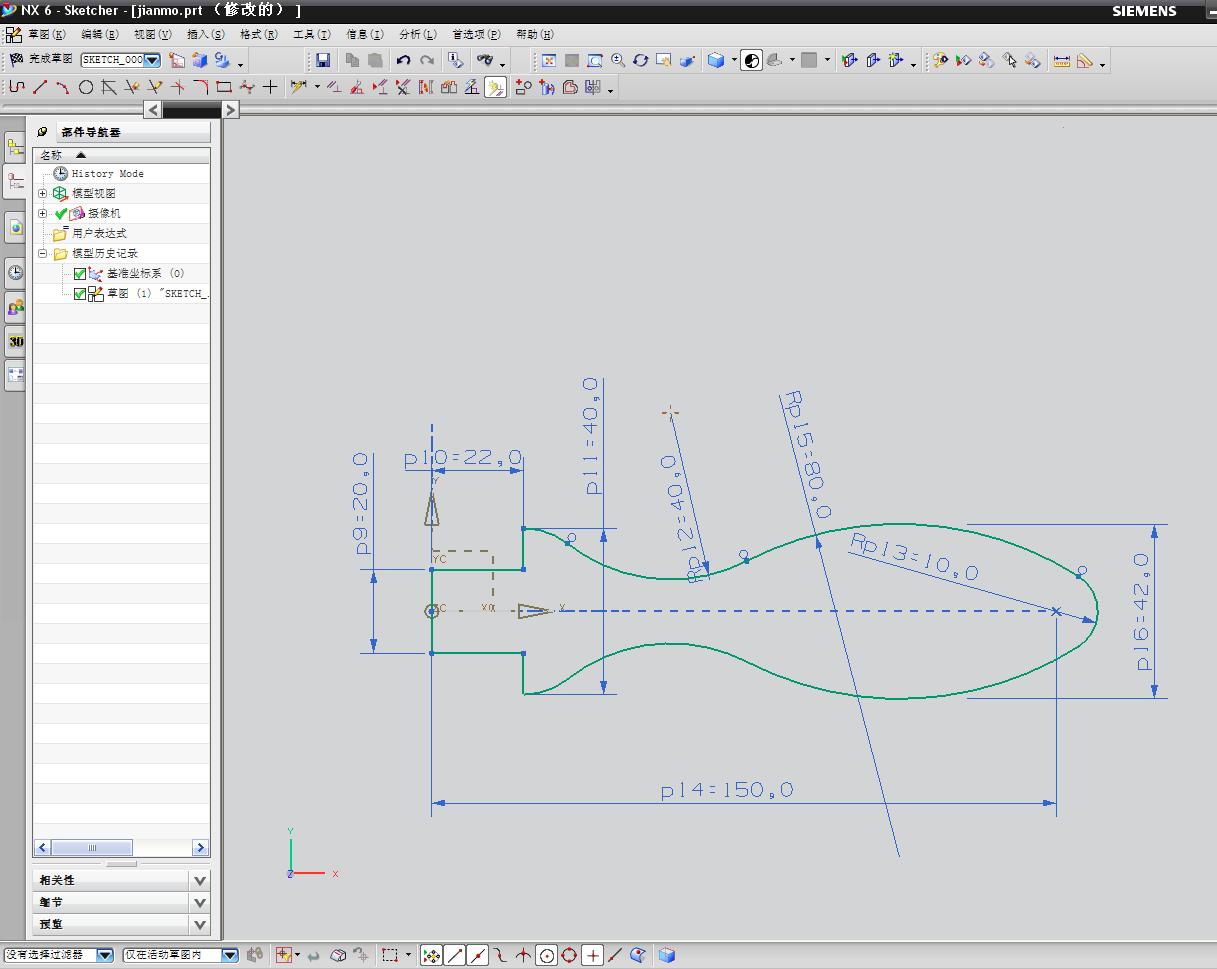The height and width of the screenshot is (969, 1217).
Task: Open the 3D tab in sidebar
Action: 15,341
